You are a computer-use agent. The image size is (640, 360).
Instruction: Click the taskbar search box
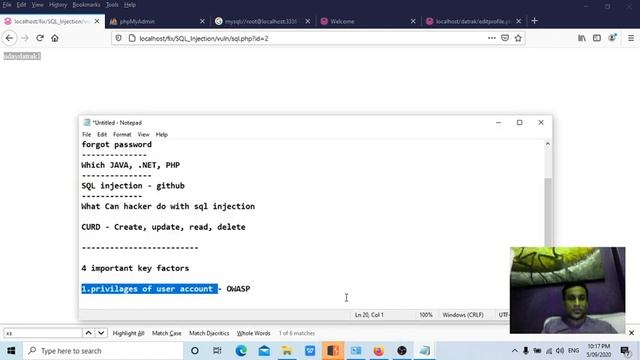tap(103, 351)
